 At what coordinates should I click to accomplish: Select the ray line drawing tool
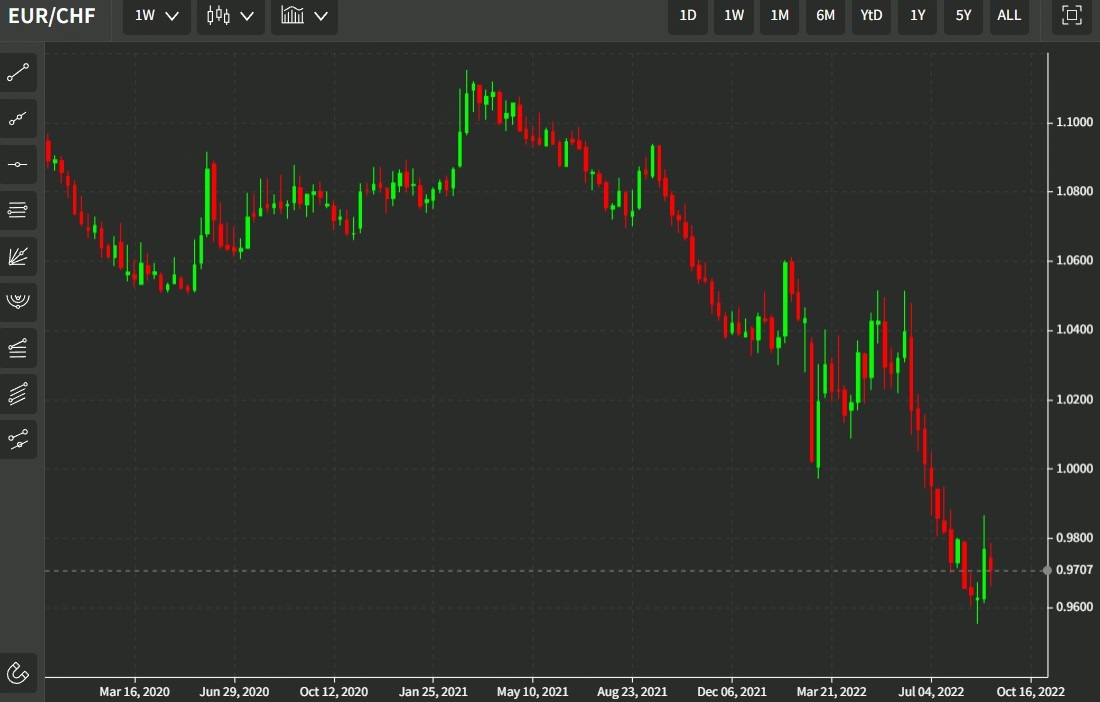18,119
